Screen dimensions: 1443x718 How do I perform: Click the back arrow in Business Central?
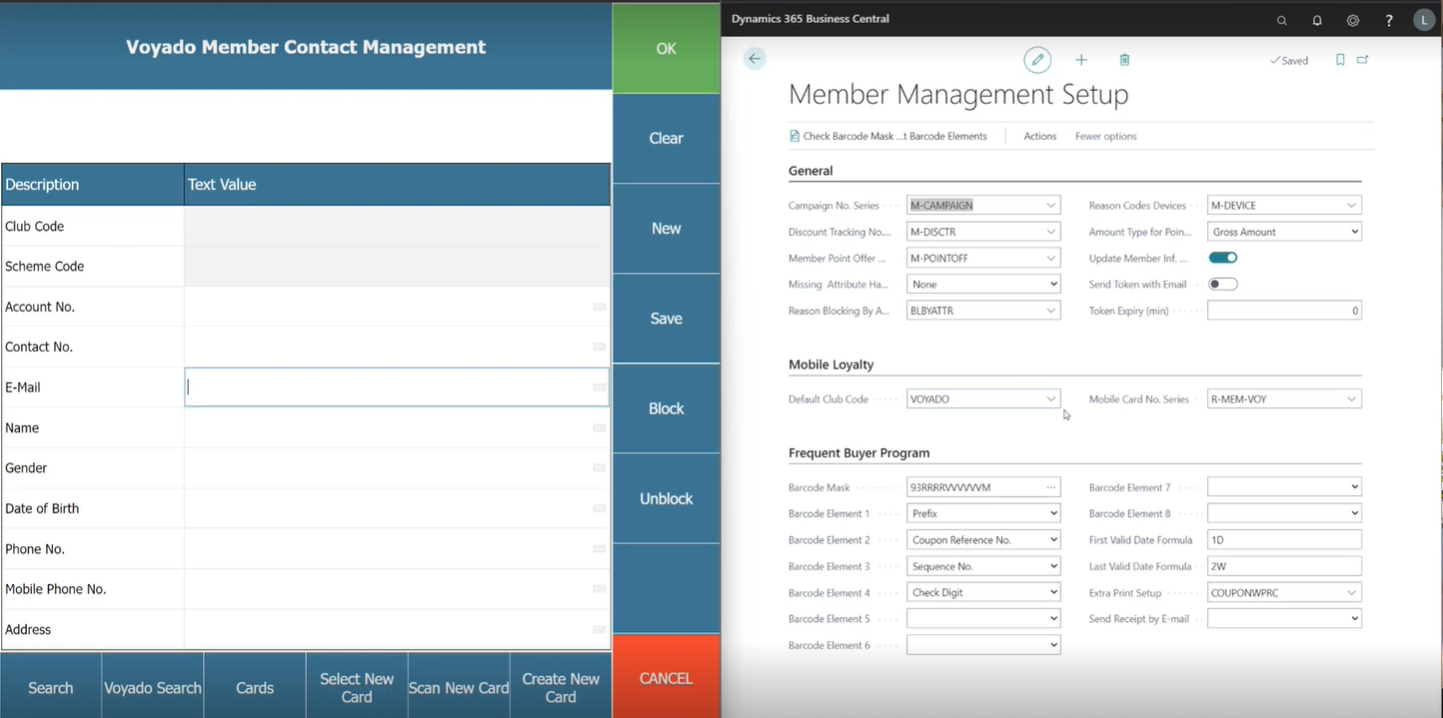[755, 59]
